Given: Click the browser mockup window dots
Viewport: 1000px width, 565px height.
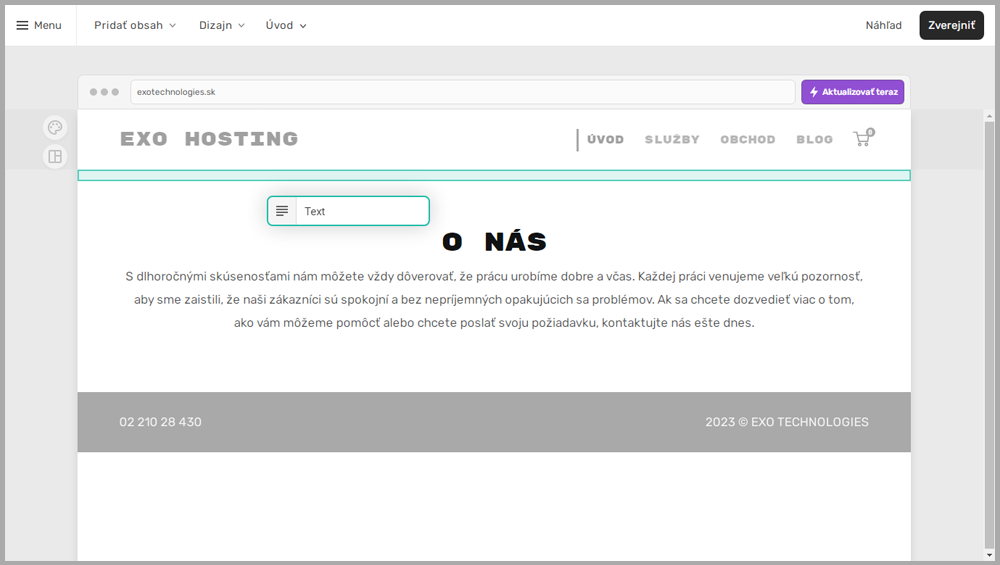Looking at the screenshot, I should 104,92.
